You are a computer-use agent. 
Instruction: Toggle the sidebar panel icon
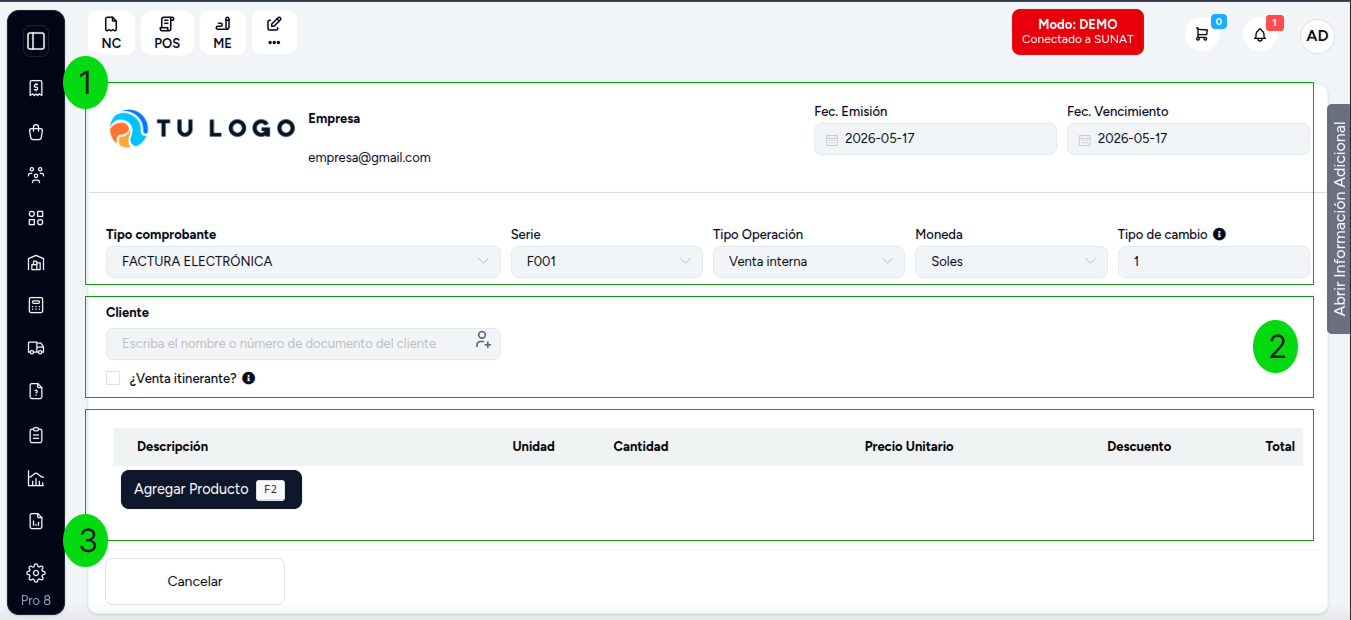36,41
